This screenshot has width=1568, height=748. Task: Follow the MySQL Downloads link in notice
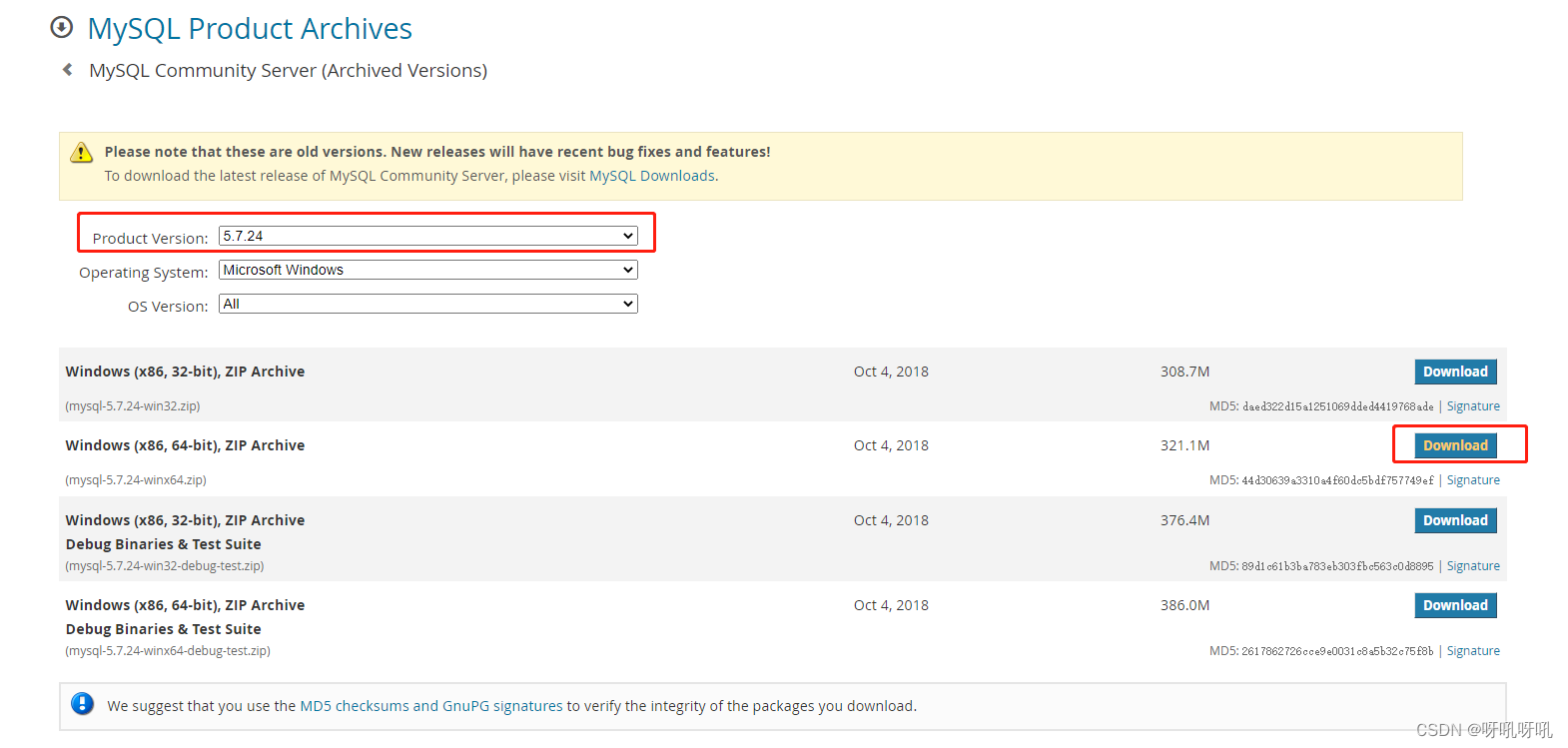tap(652, 176)
